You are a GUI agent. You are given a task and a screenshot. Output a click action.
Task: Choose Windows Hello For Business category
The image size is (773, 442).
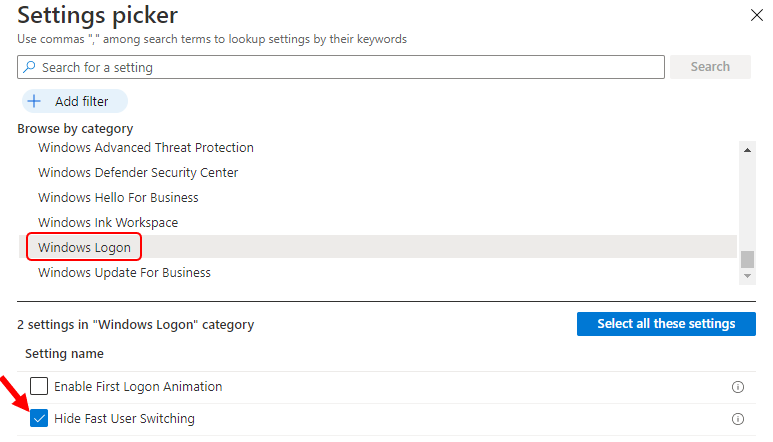tap(118, 197)
